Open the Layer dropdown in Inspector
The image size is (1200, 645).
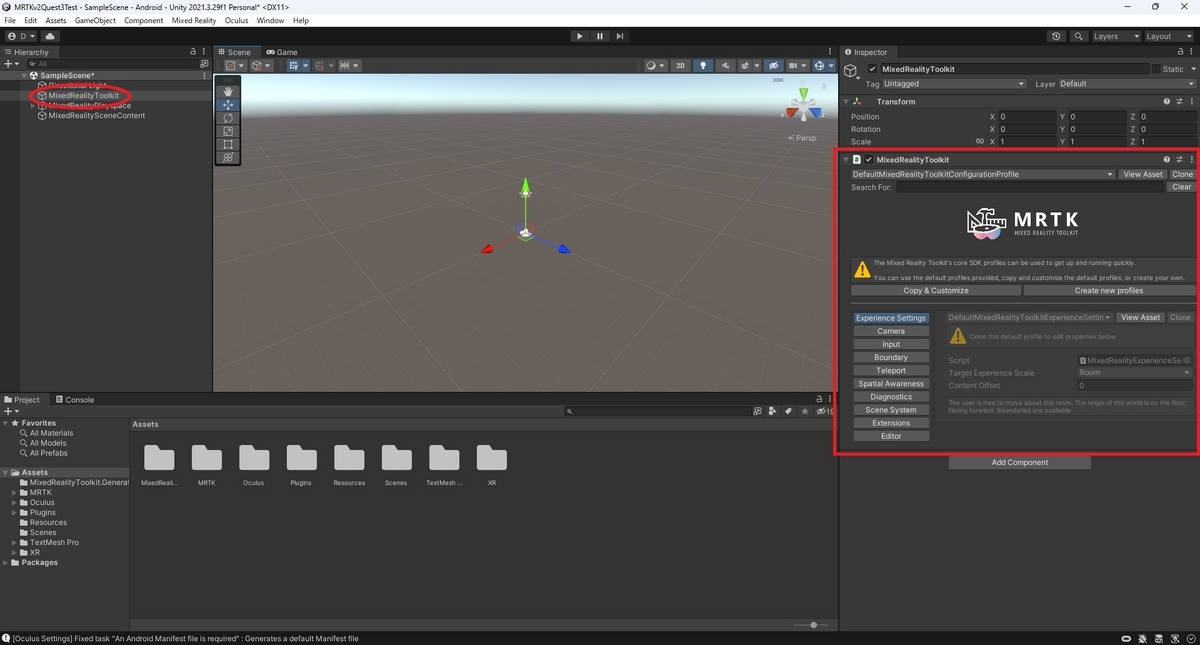click(x=1127, y=84)
